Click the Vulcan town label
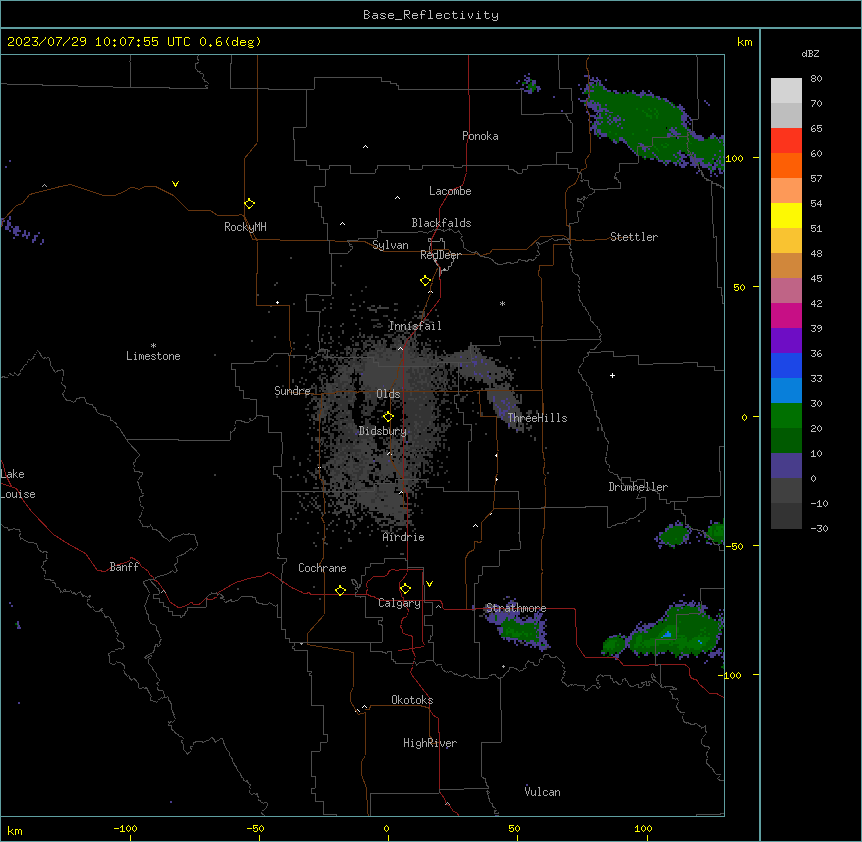The image size is (862, 842). click(542, 792)
